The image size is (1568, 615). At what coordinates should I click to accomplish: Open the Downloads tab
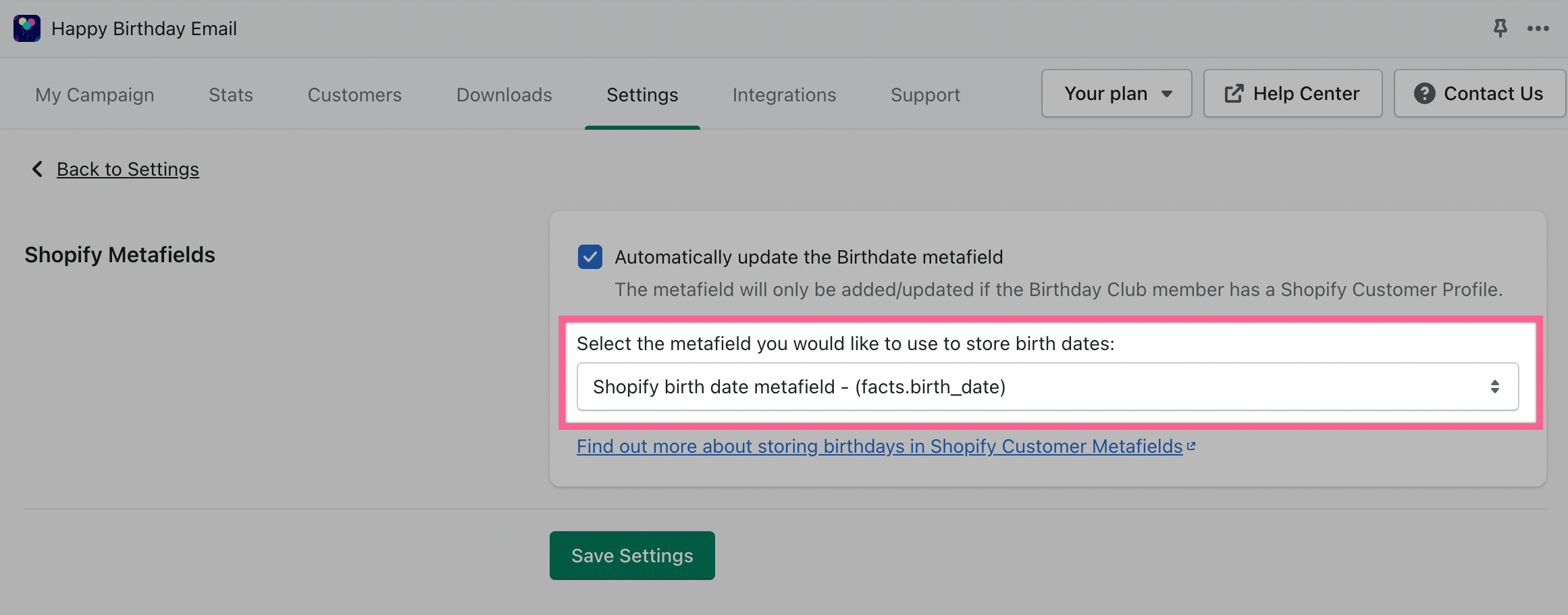[504, 95]
